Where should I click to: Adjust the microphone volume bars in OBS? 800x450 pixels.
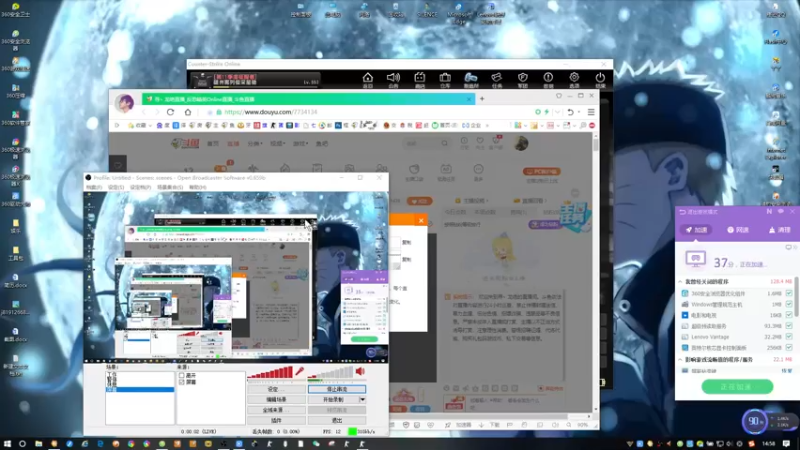click(270, 373)
